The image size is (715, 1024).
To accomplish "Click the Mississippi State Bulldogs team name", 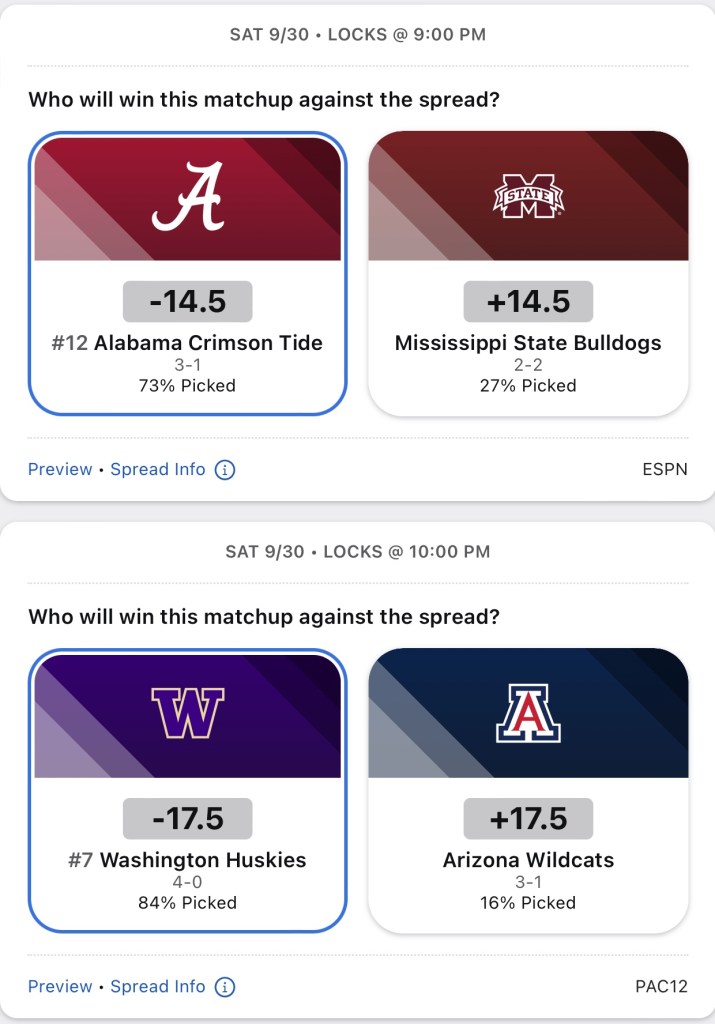I will pos(528,343).
